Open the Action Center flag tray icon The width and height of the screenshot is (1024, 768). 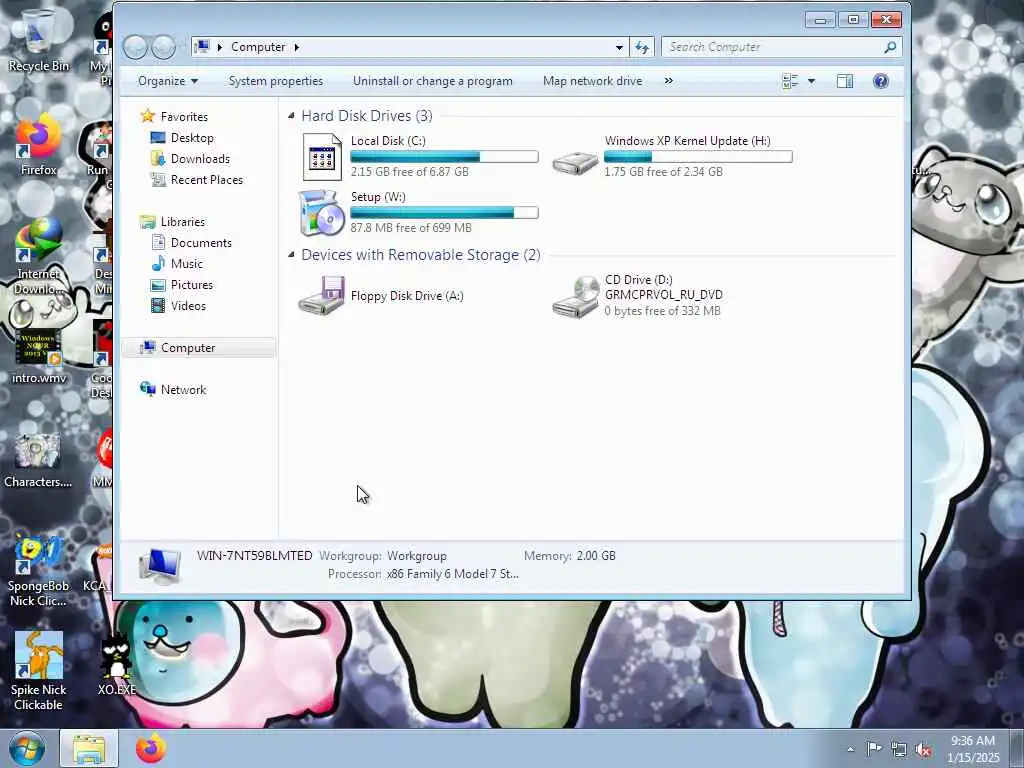[x=873, y=749]
